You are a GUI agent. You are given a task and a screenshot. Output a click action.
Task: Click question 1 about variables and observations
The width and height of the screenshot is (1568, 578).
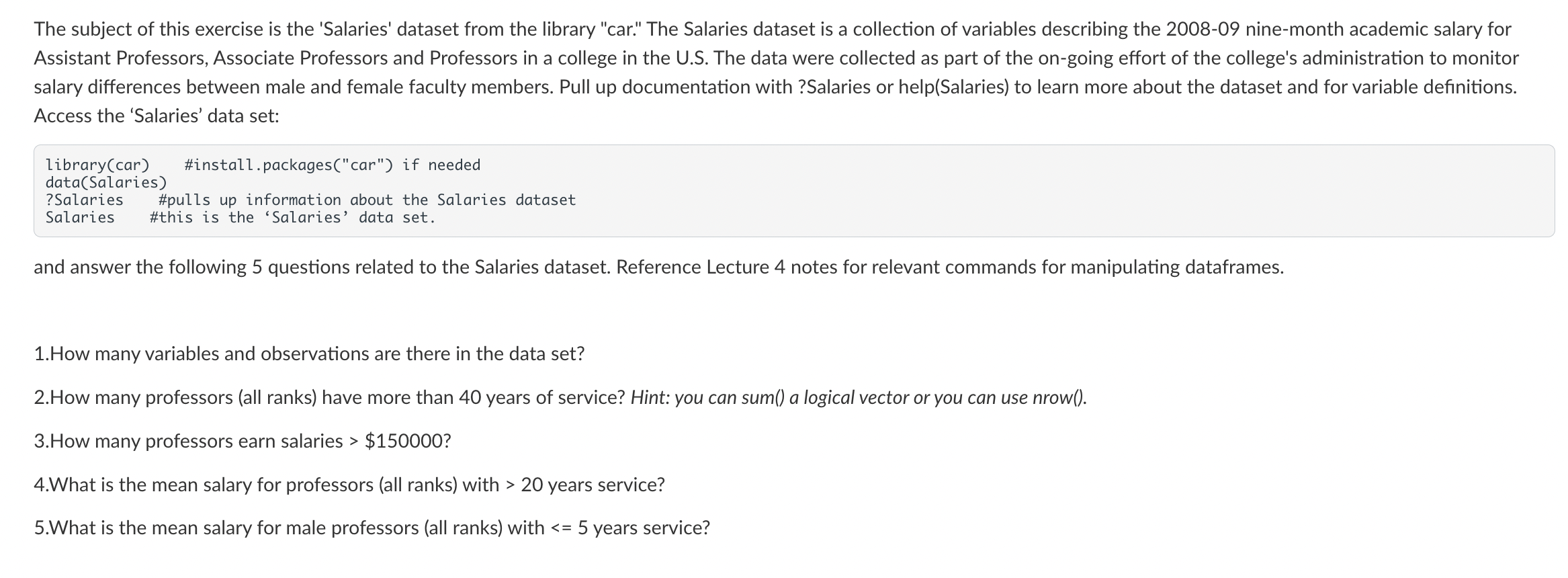tap(309, 354)
